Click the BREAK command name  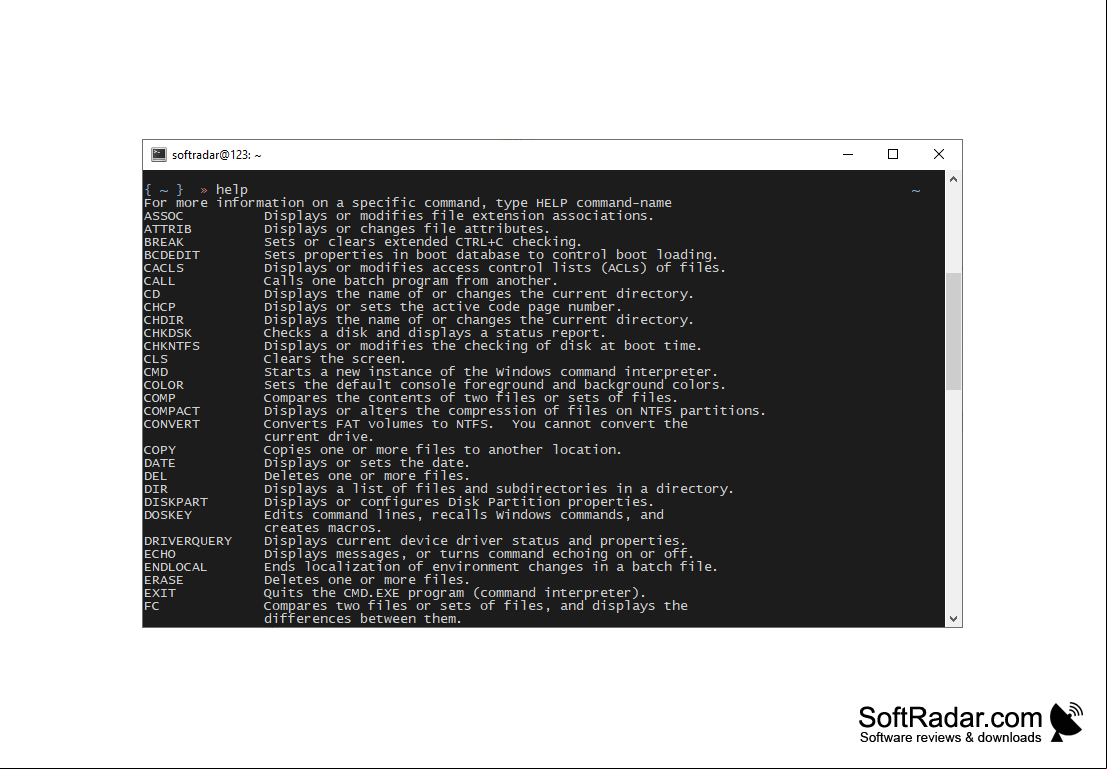pos(164,242)
